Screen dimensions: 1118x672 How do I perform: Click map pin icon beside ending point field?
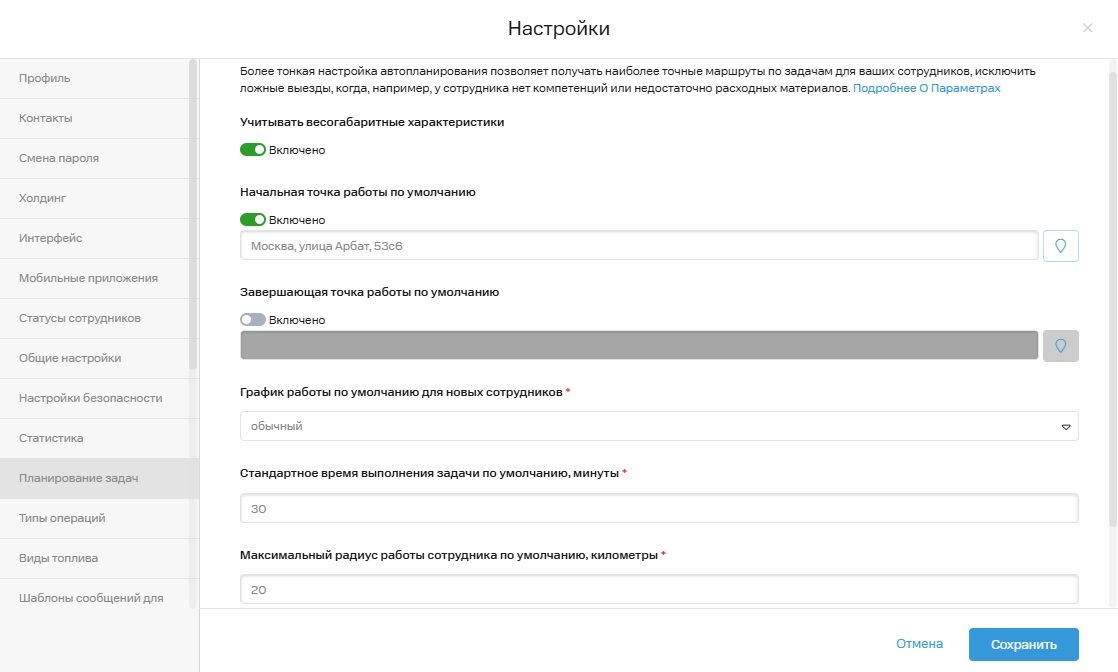[1060, 346]
